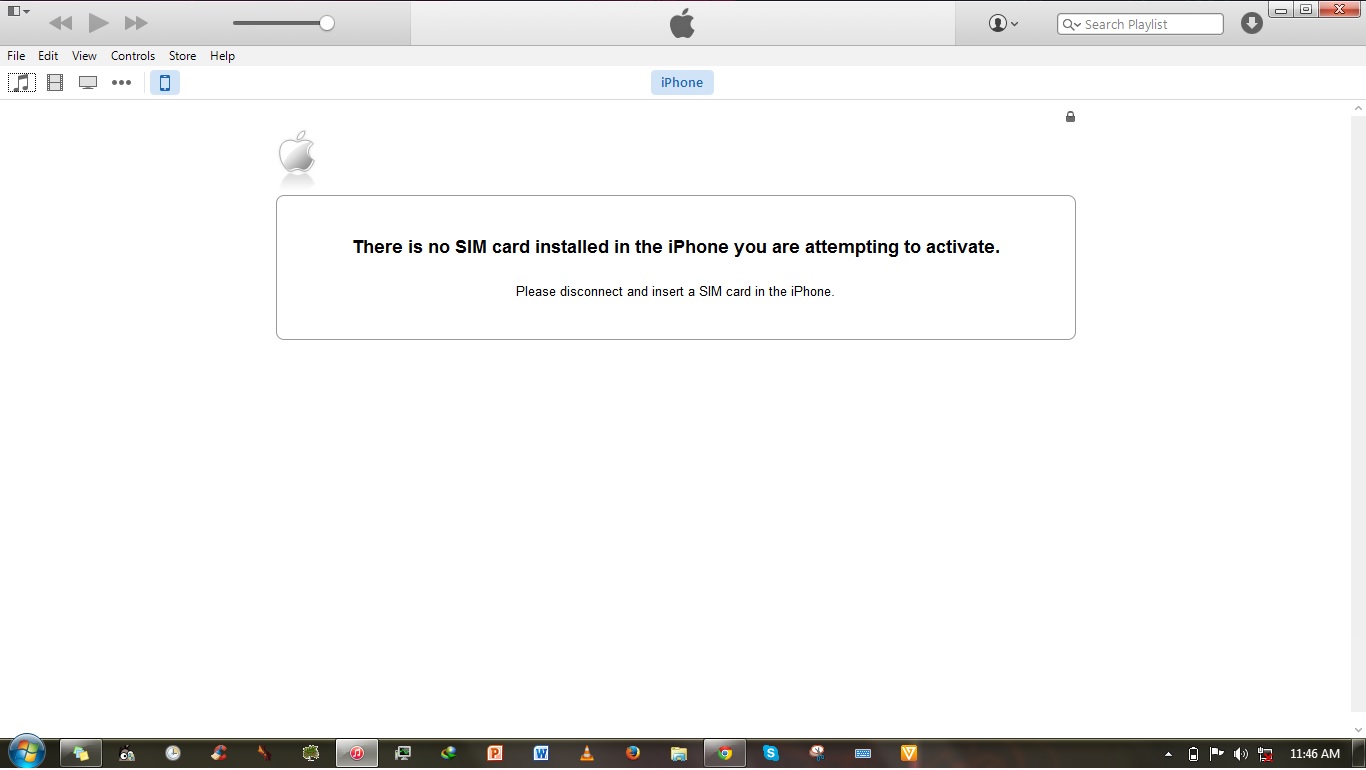Show more library types (three dots)
The image size is (1366, 770).
pyautogui.click(x=121, y=83)
